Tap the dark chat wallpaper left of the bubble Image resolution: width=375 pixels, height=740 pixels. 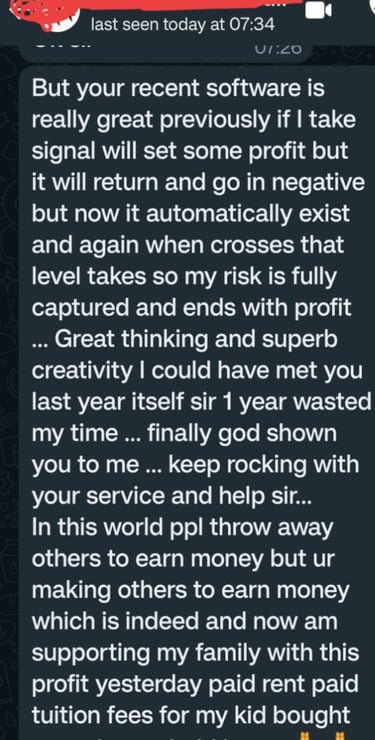(x=9, y=378)
